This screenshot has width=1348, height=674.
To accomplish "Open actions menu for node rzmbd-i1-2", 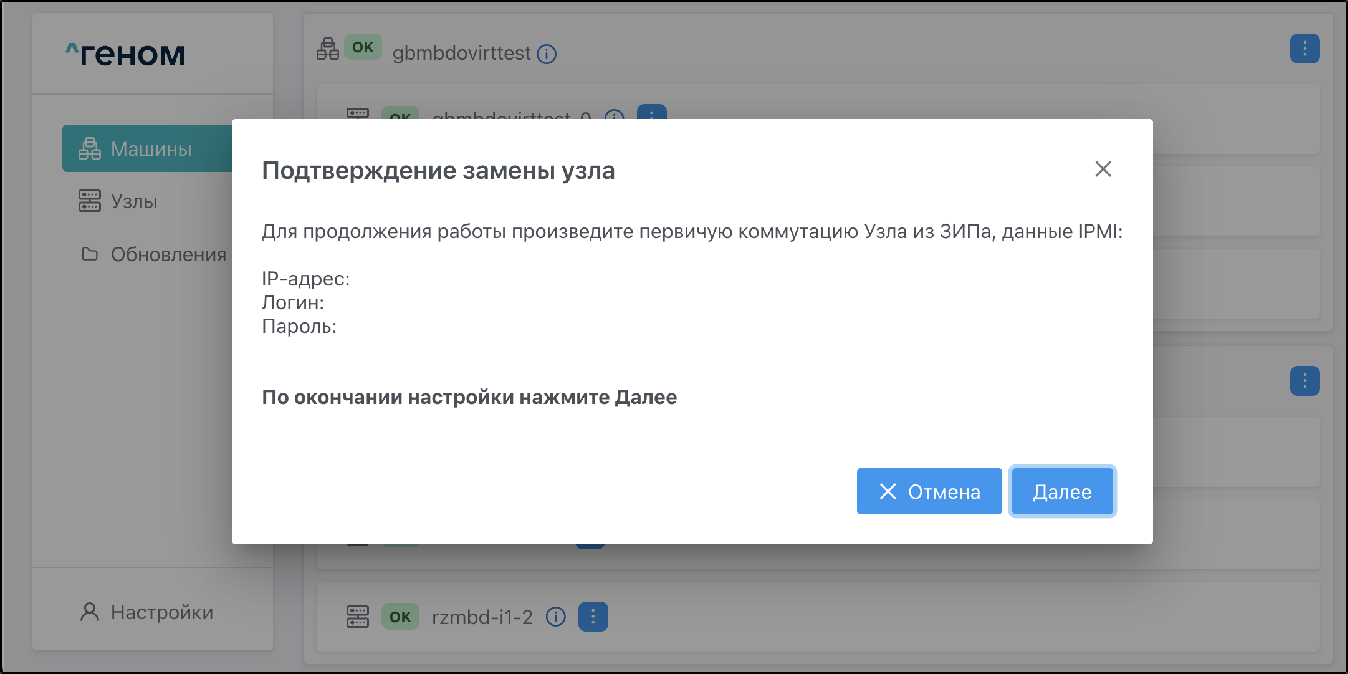I will tap(593, 617).
